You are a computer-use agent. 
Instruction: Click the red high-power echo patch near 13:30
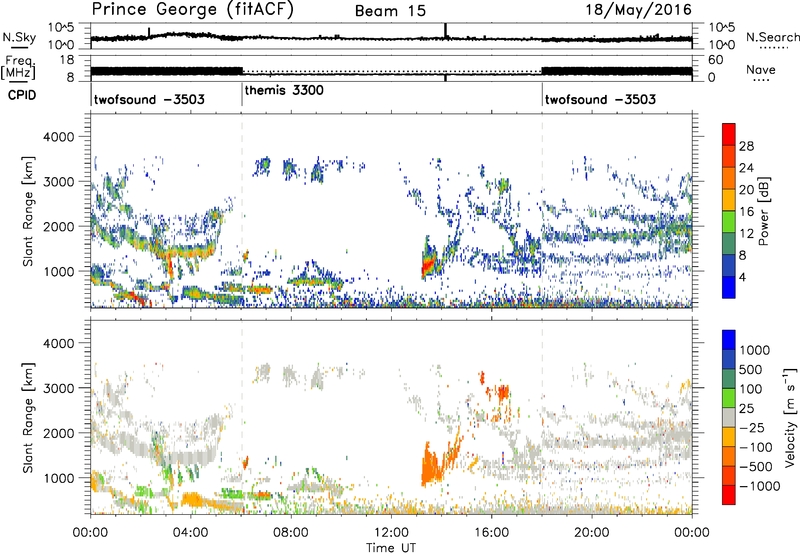(x=428, y=265)
